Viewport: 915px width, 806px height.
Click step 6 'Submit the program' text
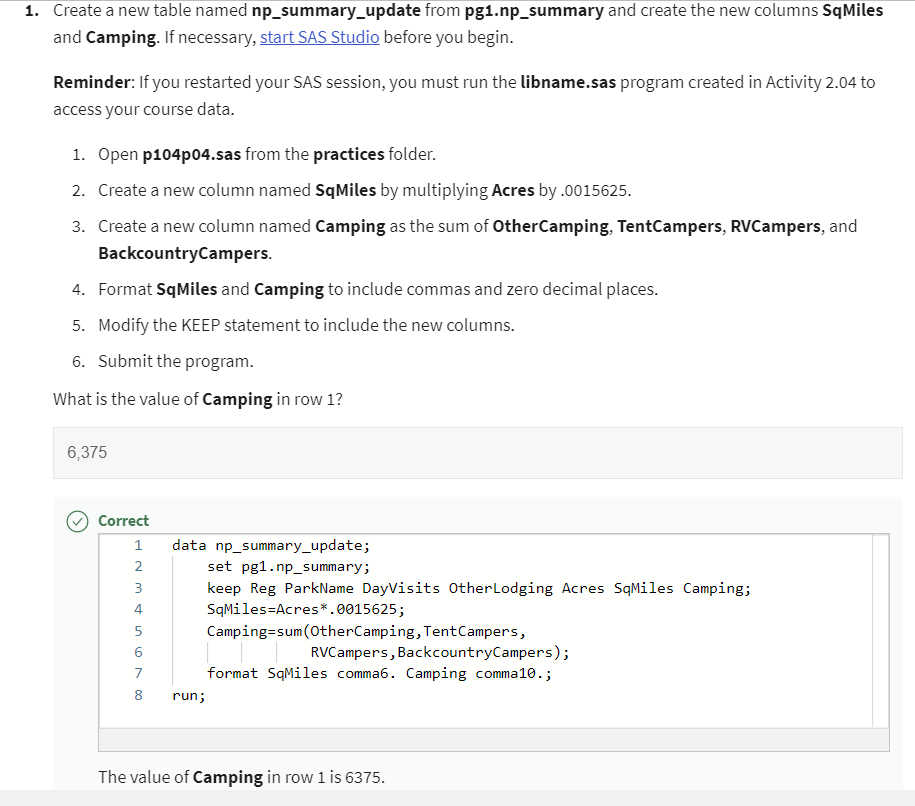[x=175, y=361]
